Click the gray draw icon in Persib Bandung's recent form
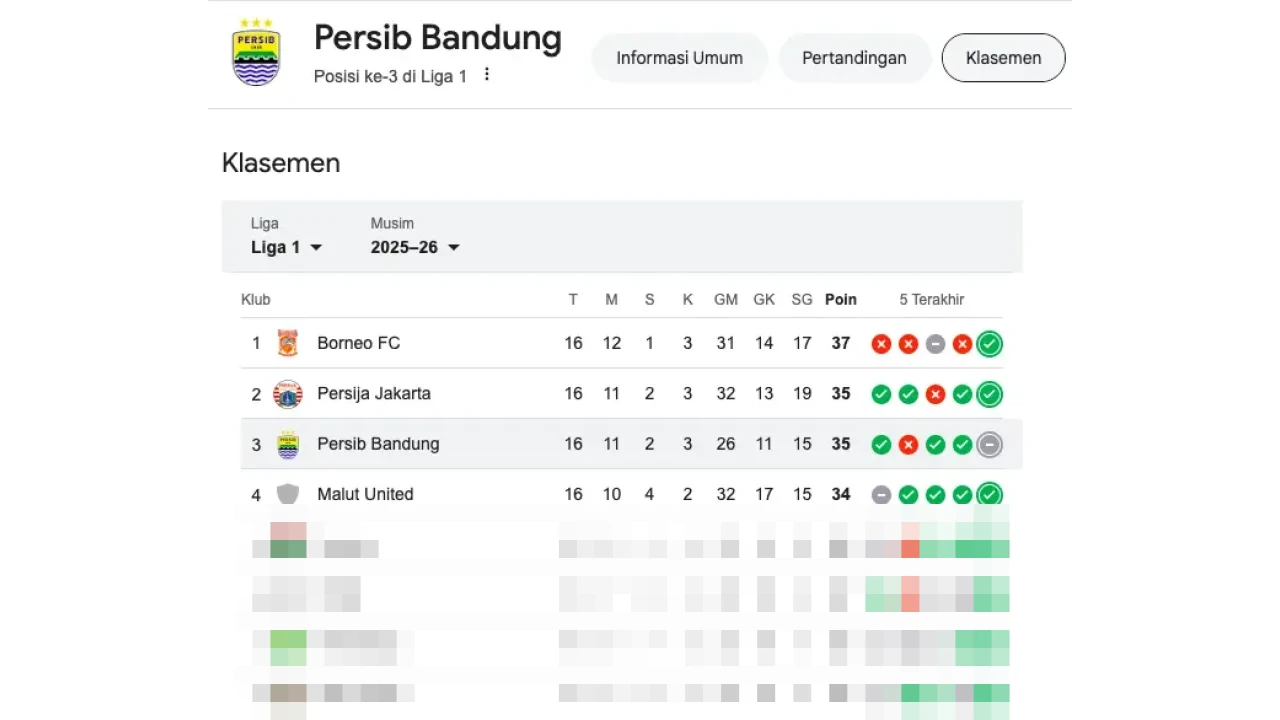1280x720 pixels. coord(989,444)
